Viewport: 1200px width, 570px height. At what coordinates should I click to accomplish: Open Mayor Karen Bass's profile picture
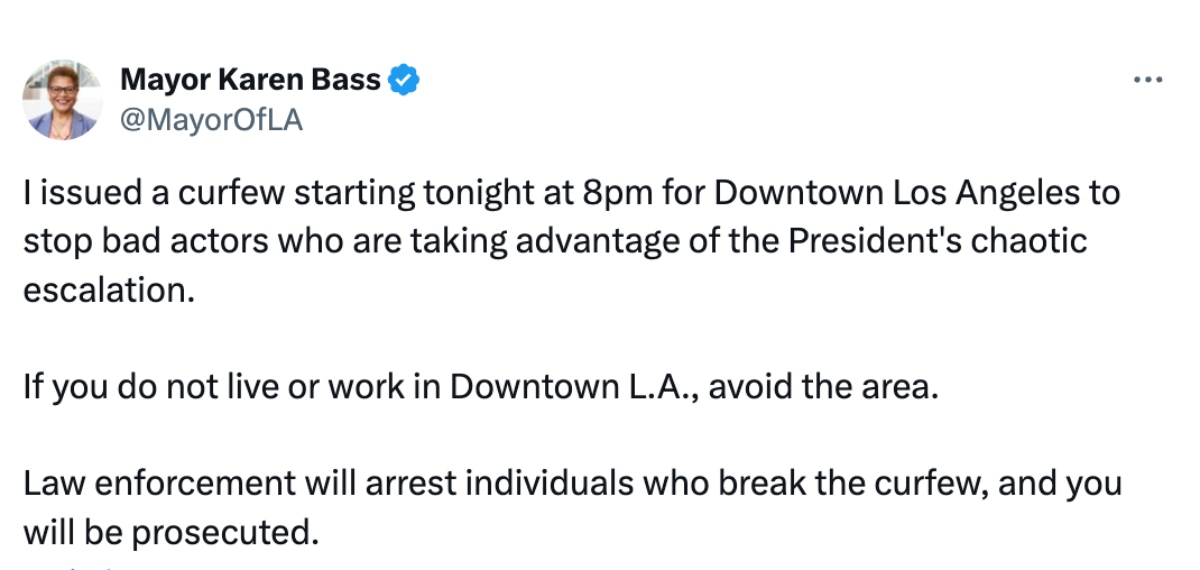coord(62,99)
